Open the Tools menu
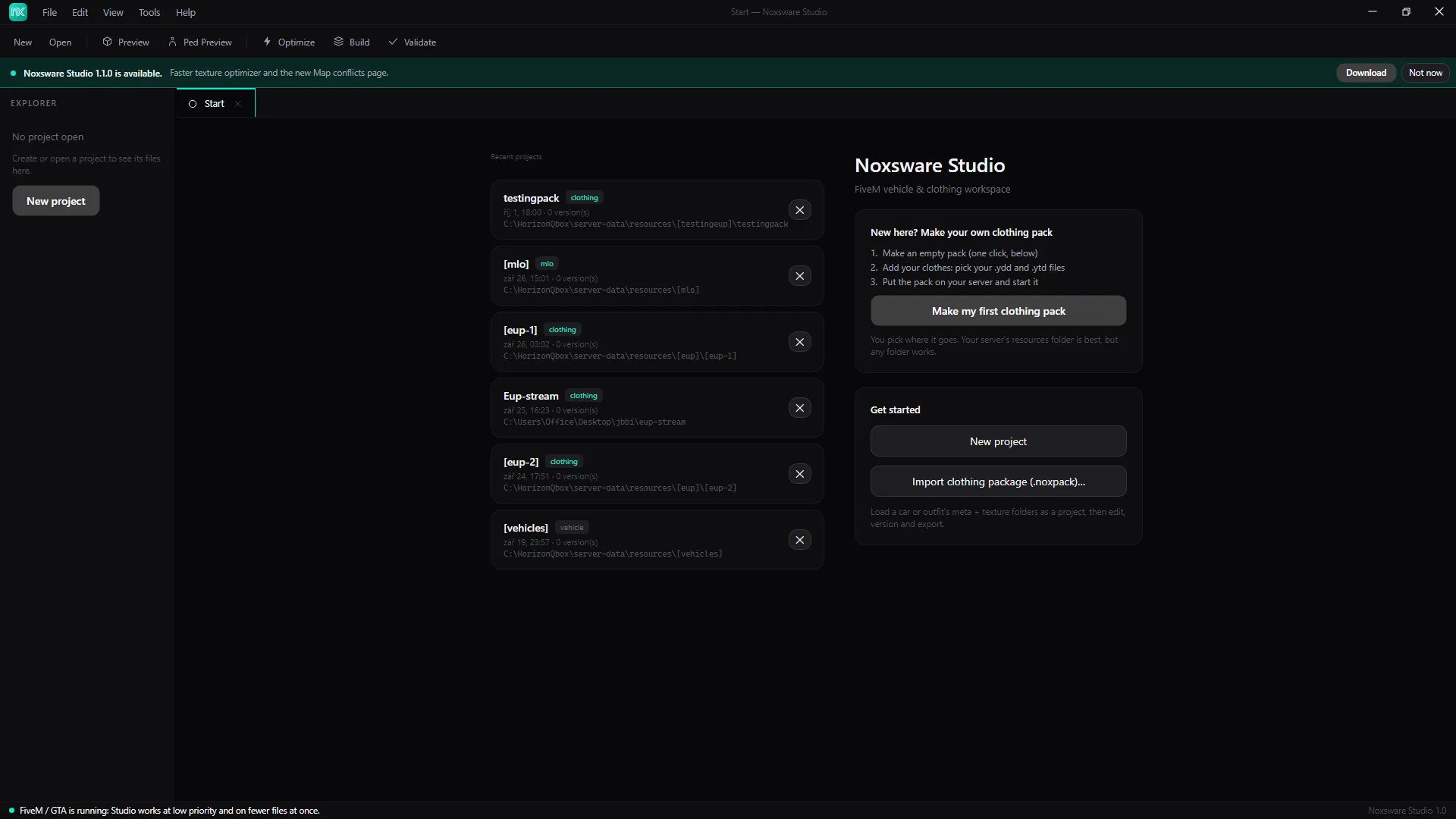This screenshot has width=1456, height=819. (x=149, y=12)
